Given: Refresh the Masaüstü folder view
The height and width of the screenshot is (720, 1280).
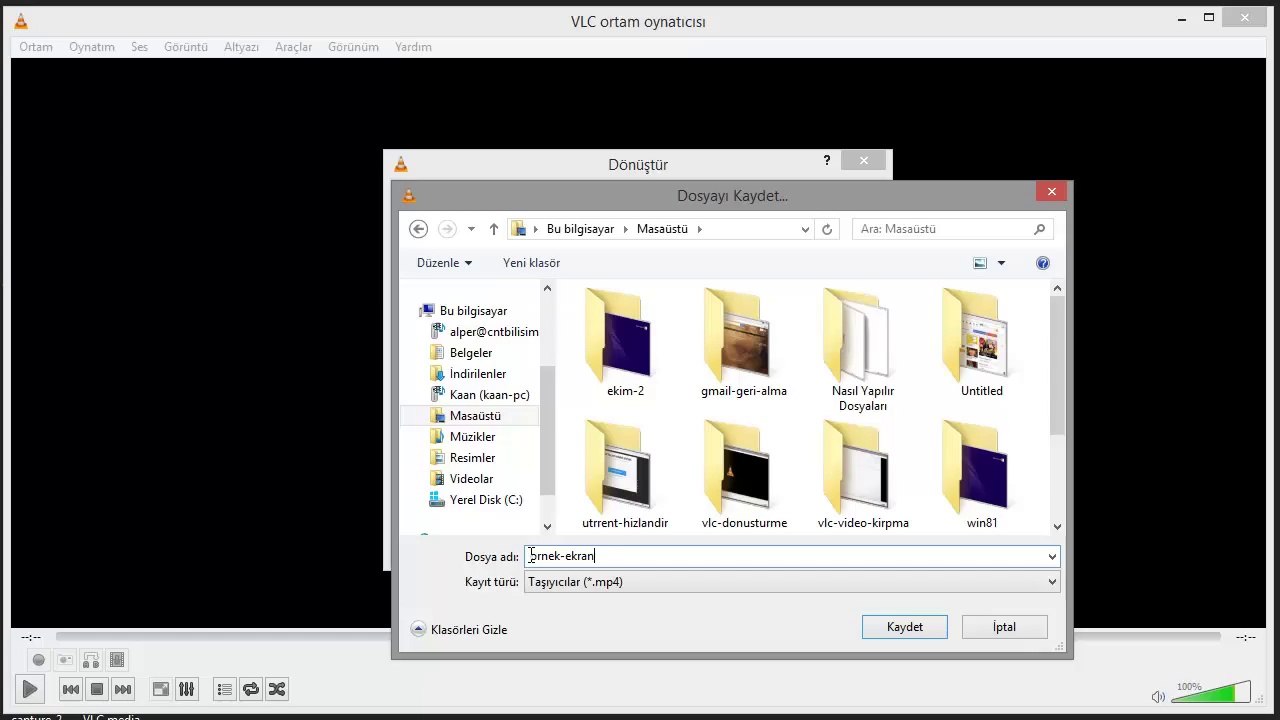Looking at the screenshot, I should [827, 229].
